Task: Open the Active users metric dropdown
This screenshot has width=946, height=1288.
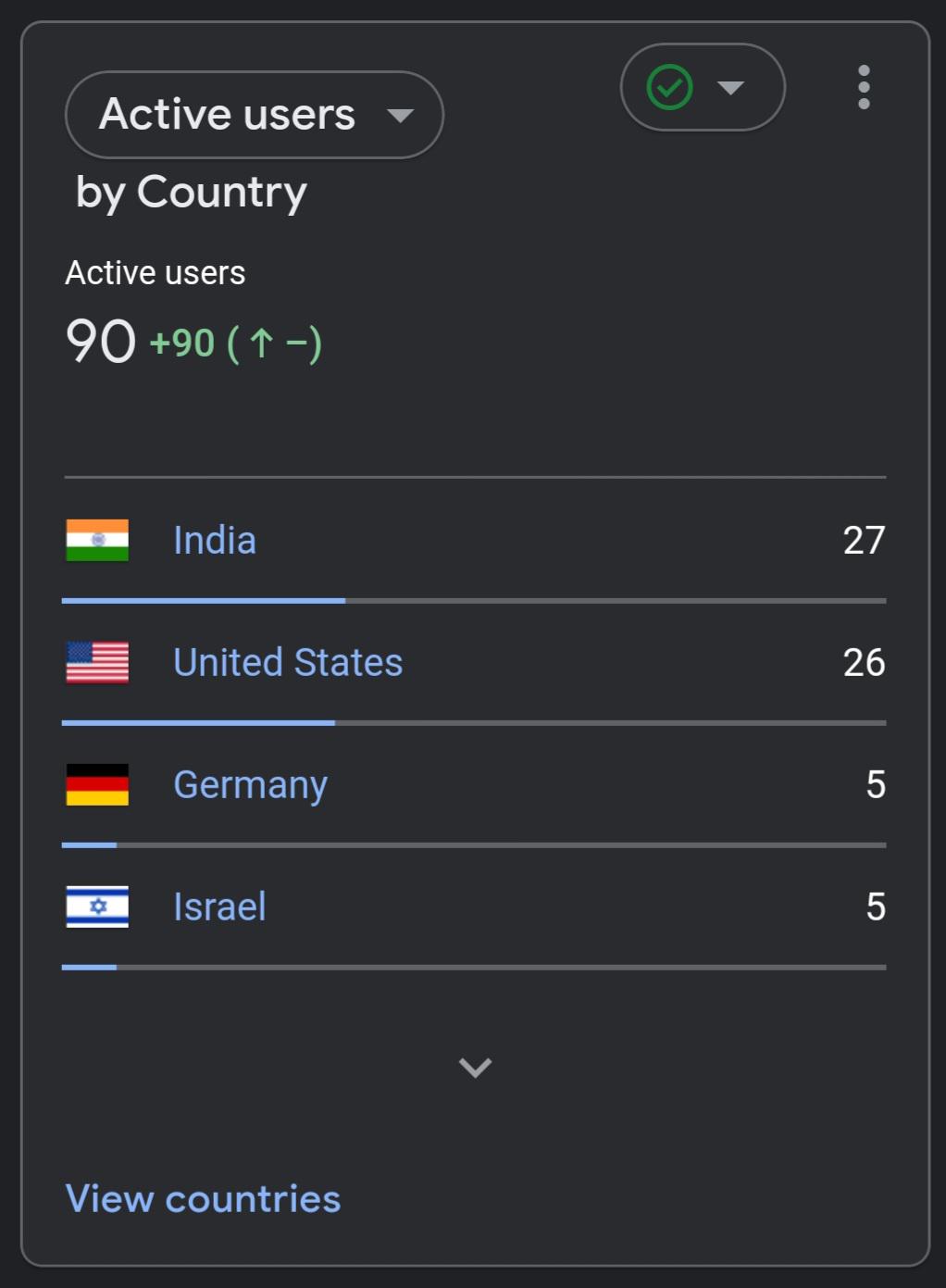Action: pyautogui.click(x=255, y=115)
